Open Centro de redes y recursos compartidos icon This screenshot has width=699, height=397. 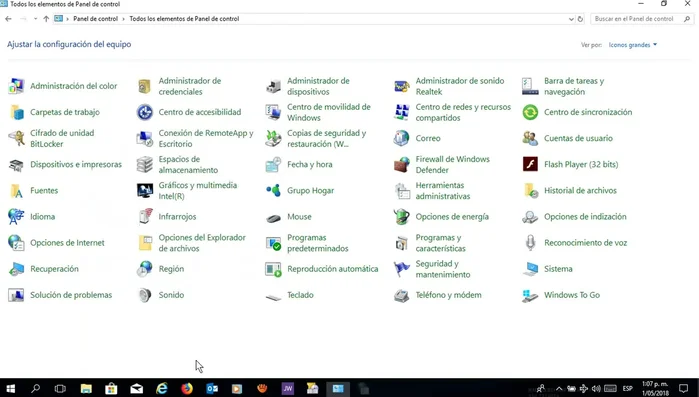pos(402,112)
